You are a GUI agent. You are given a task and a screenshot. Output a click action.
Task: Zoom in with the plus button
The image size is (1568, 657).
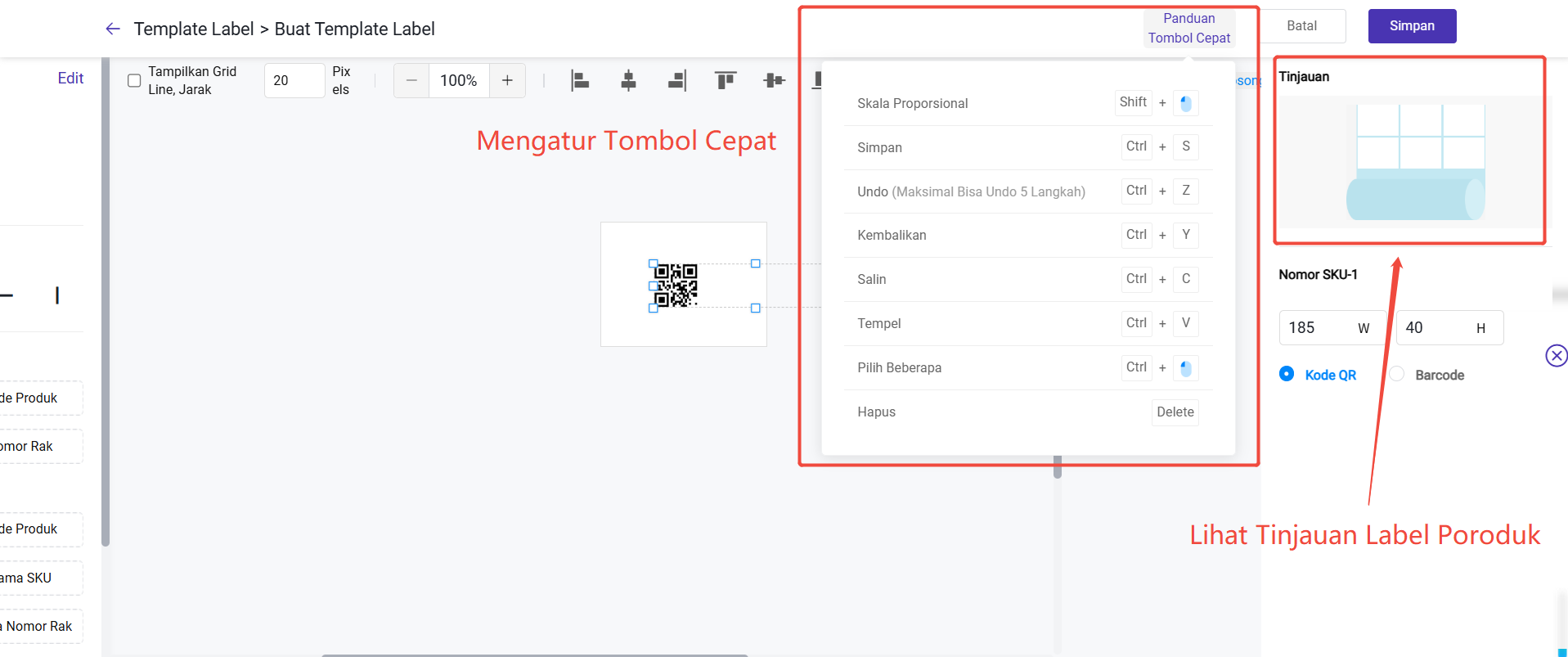[x=507, y=80]
